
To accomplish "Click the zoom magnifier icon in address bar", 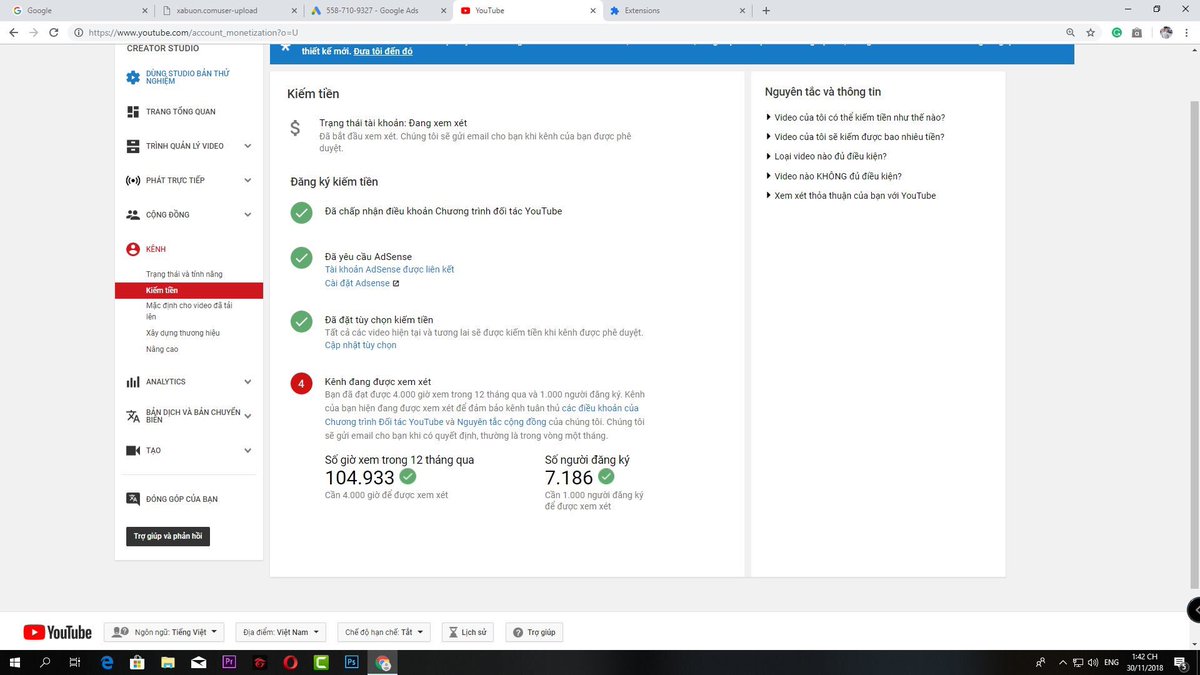I will (1071, 32).
